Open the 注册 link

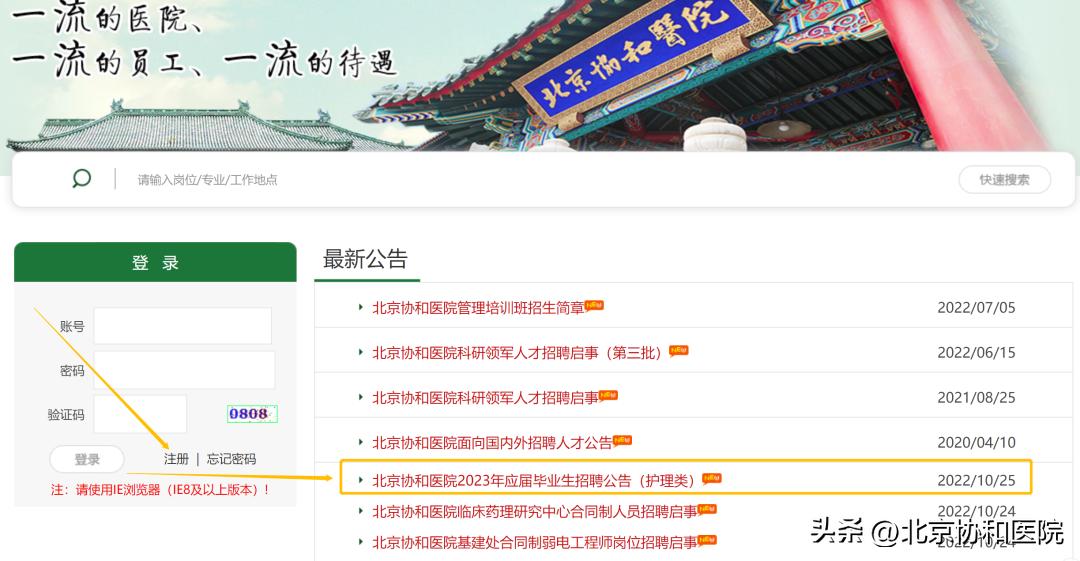(x=176, y=459)
